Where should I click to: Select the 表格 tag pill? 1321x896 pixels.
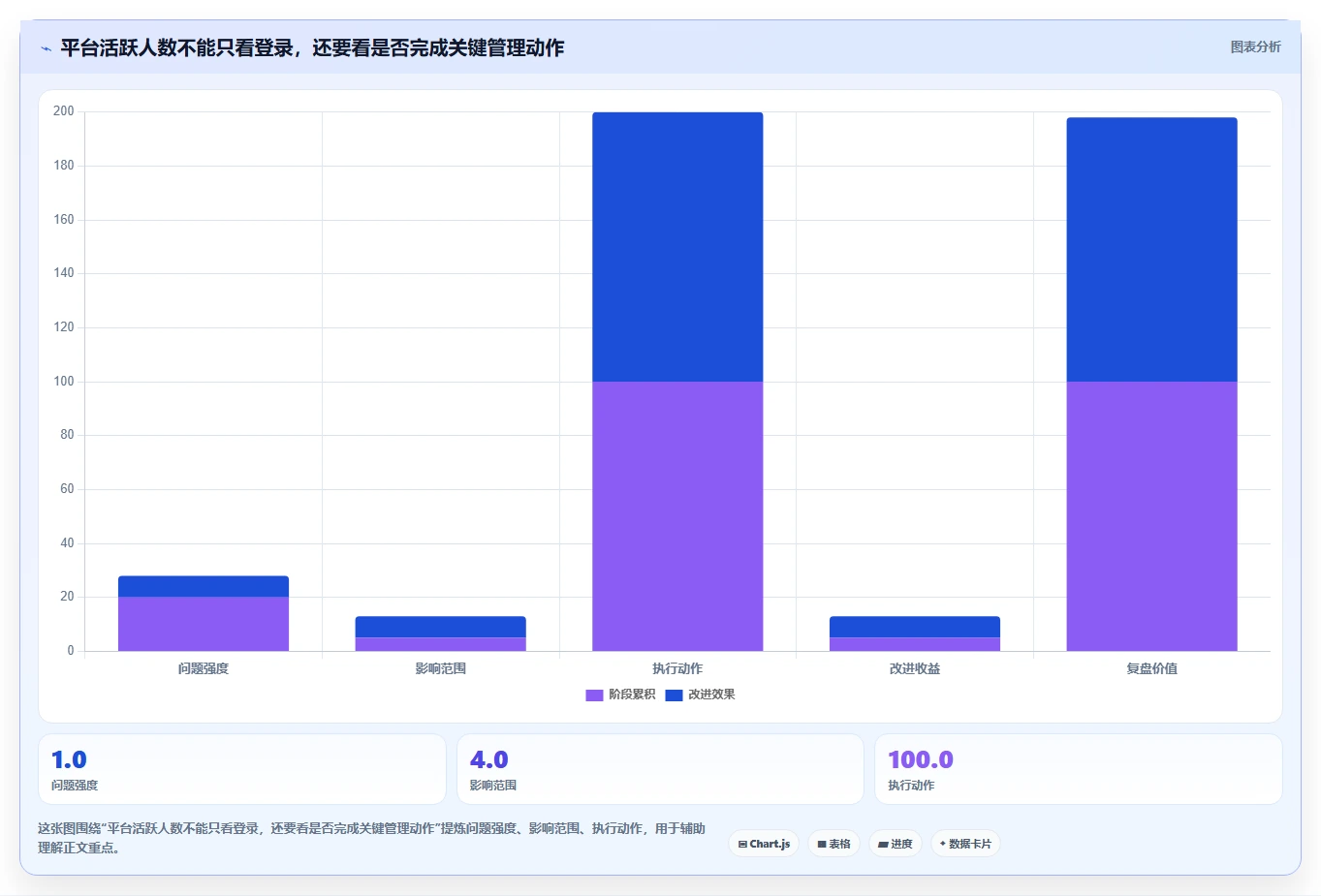point(833,844)
